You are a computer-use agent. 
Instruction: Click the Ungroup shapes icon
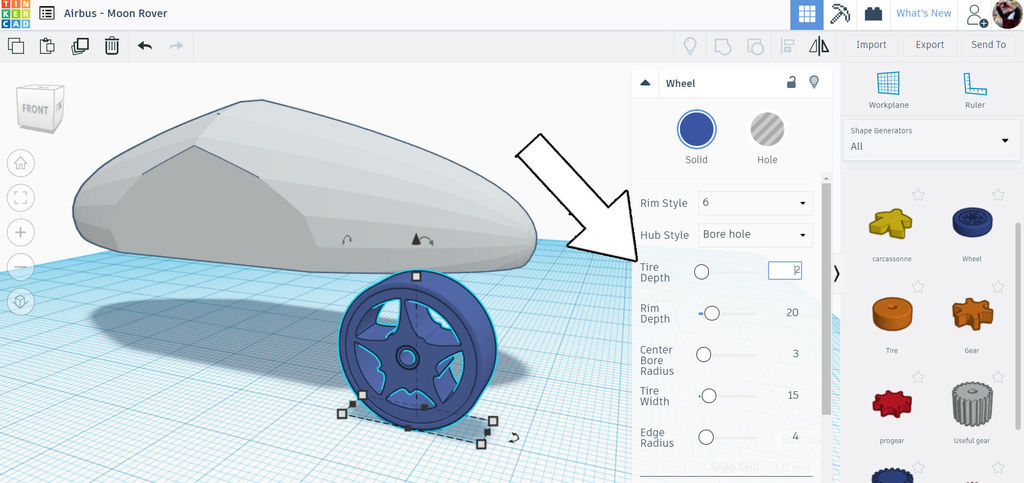755,46
